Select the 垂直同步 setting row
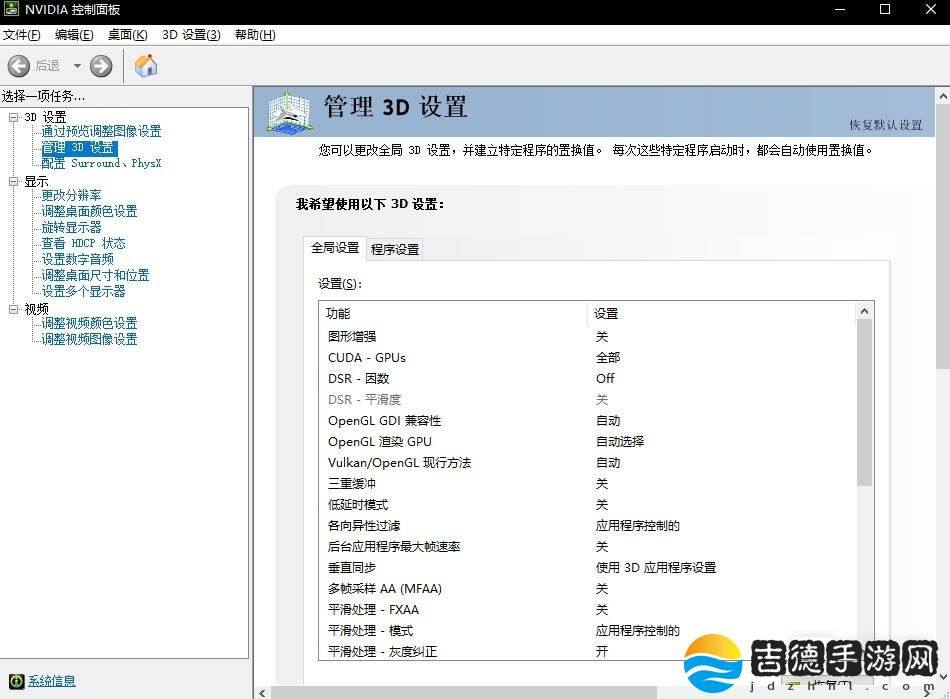 pyautogui.click(x=588, y=568)
